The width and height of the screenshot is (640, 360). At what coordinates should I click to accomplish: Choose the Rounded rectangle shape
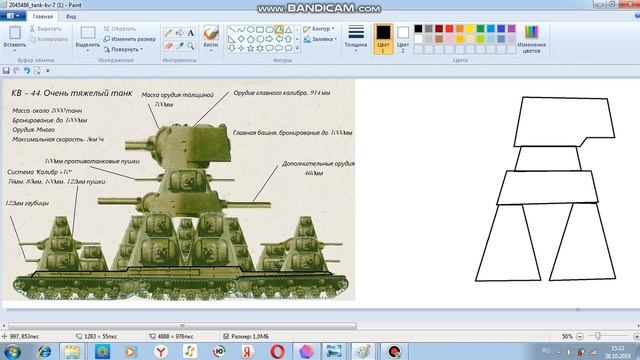click(269, 29)
